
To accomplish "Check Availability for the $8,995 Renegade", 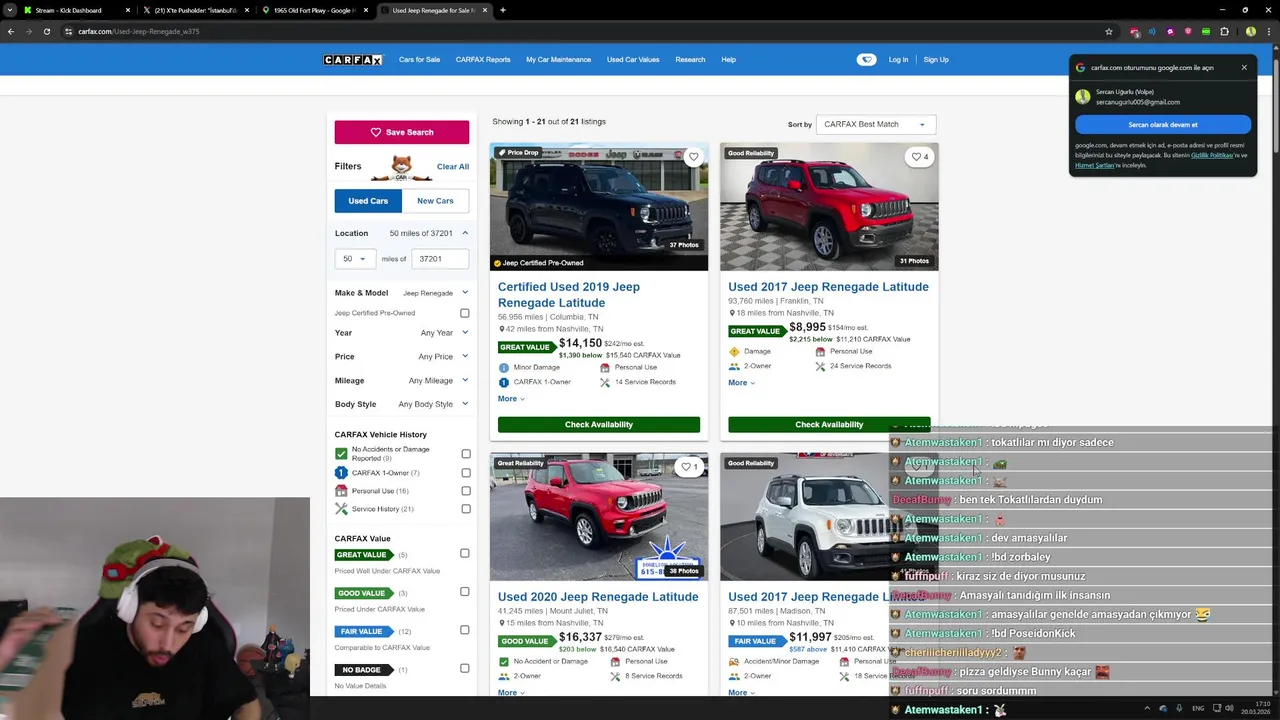I will 829,425.
